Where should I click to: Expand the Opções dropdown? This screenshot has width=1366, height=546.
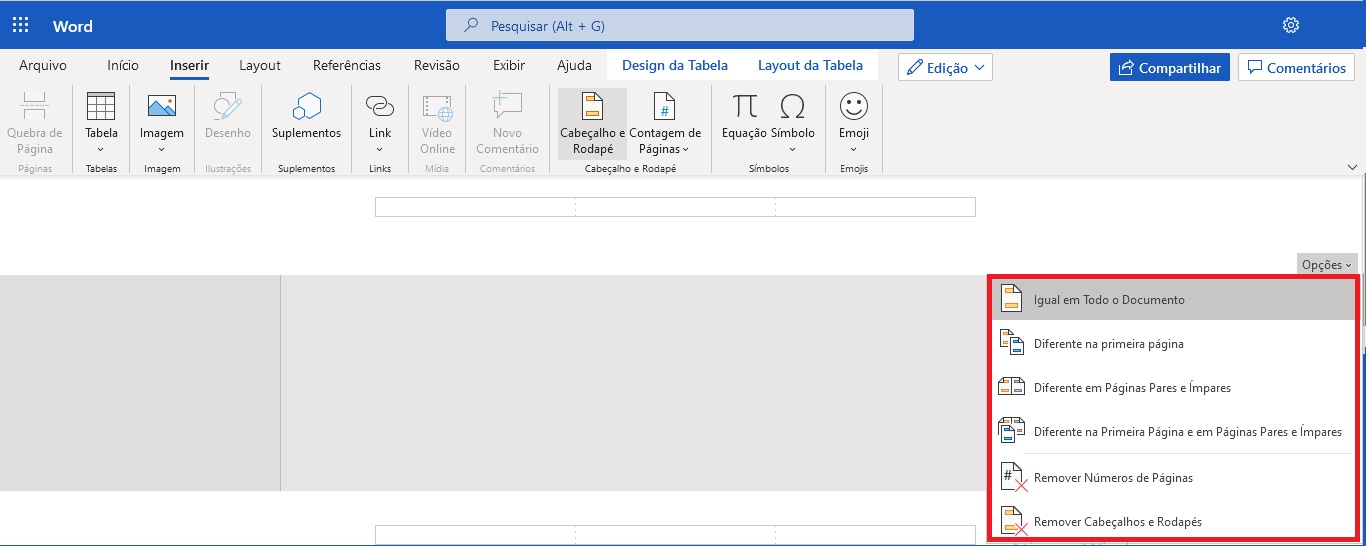click(x=1327, y=265)
